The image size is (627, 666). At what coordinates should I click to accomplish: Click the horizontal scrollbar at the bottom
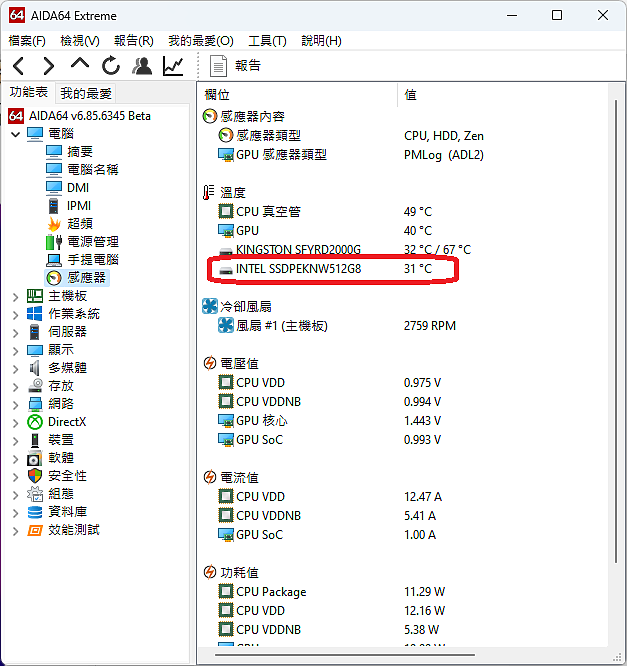345,655
